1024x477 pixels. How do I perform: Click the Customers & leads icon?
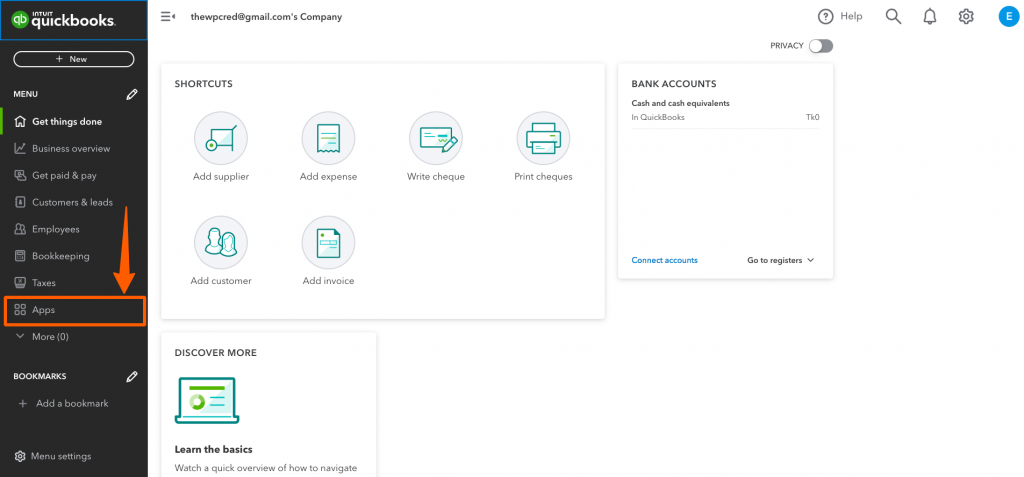[x=20, y=202]
